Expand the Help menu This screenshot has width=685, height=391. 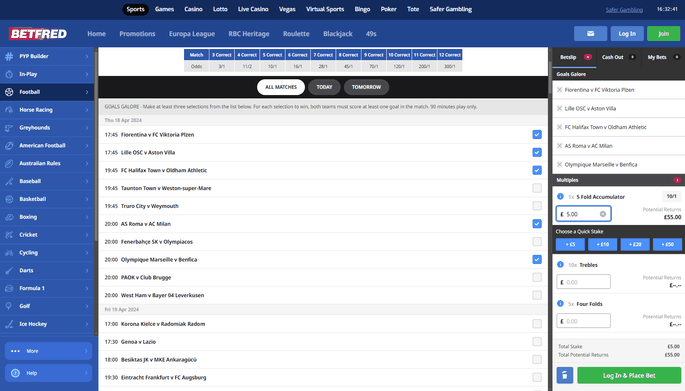[x=48, y=373]
